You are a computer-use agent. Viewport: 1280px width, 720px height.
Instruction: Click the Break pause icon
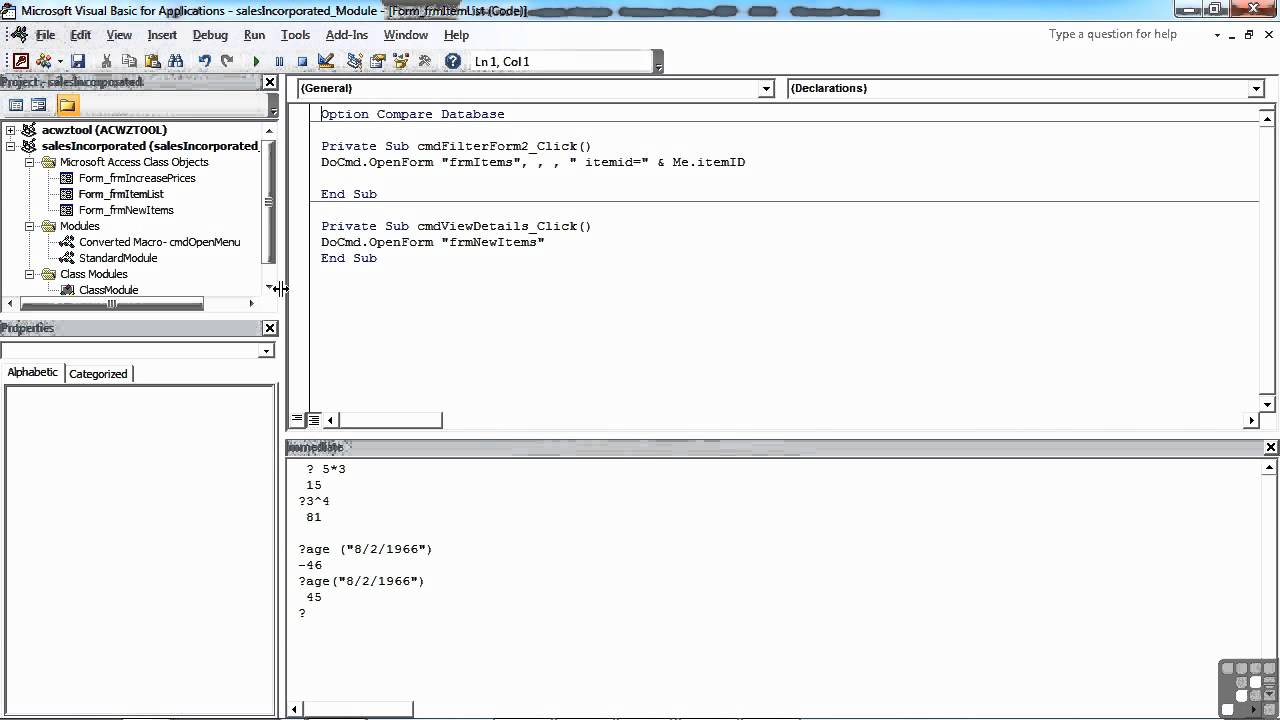click(x=279, y=61)
